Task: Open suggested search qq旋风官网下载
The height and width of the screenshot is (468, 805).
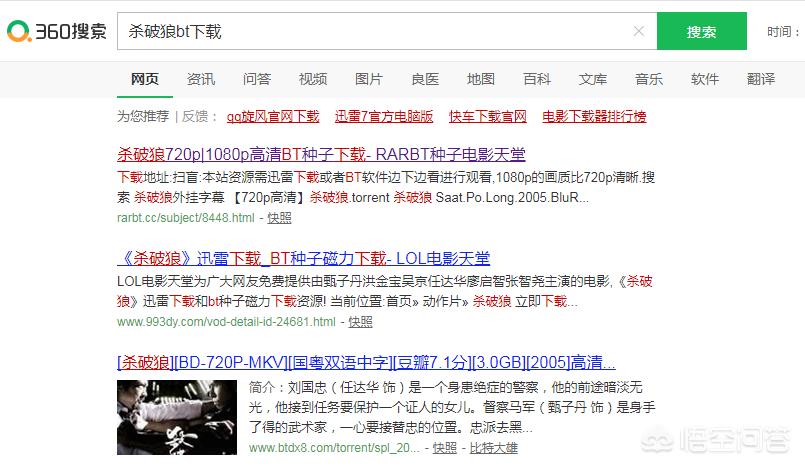Action: [273, 116]
